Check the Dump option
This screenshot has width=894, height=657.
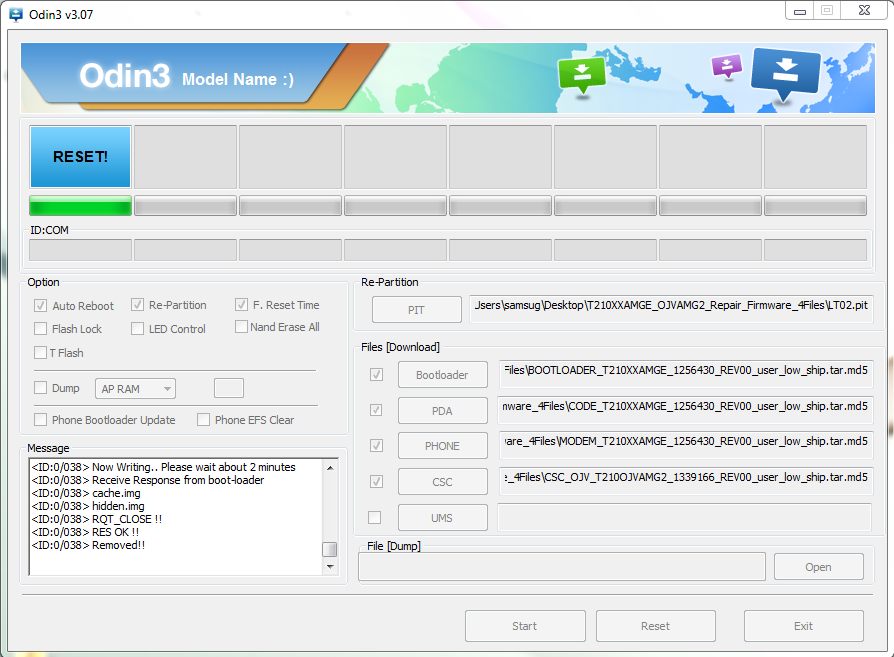[x=40, y=388]
